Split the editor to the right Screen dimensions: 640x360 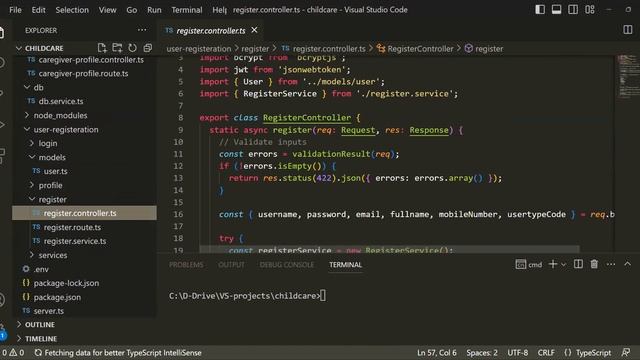(x=628, y=30)
